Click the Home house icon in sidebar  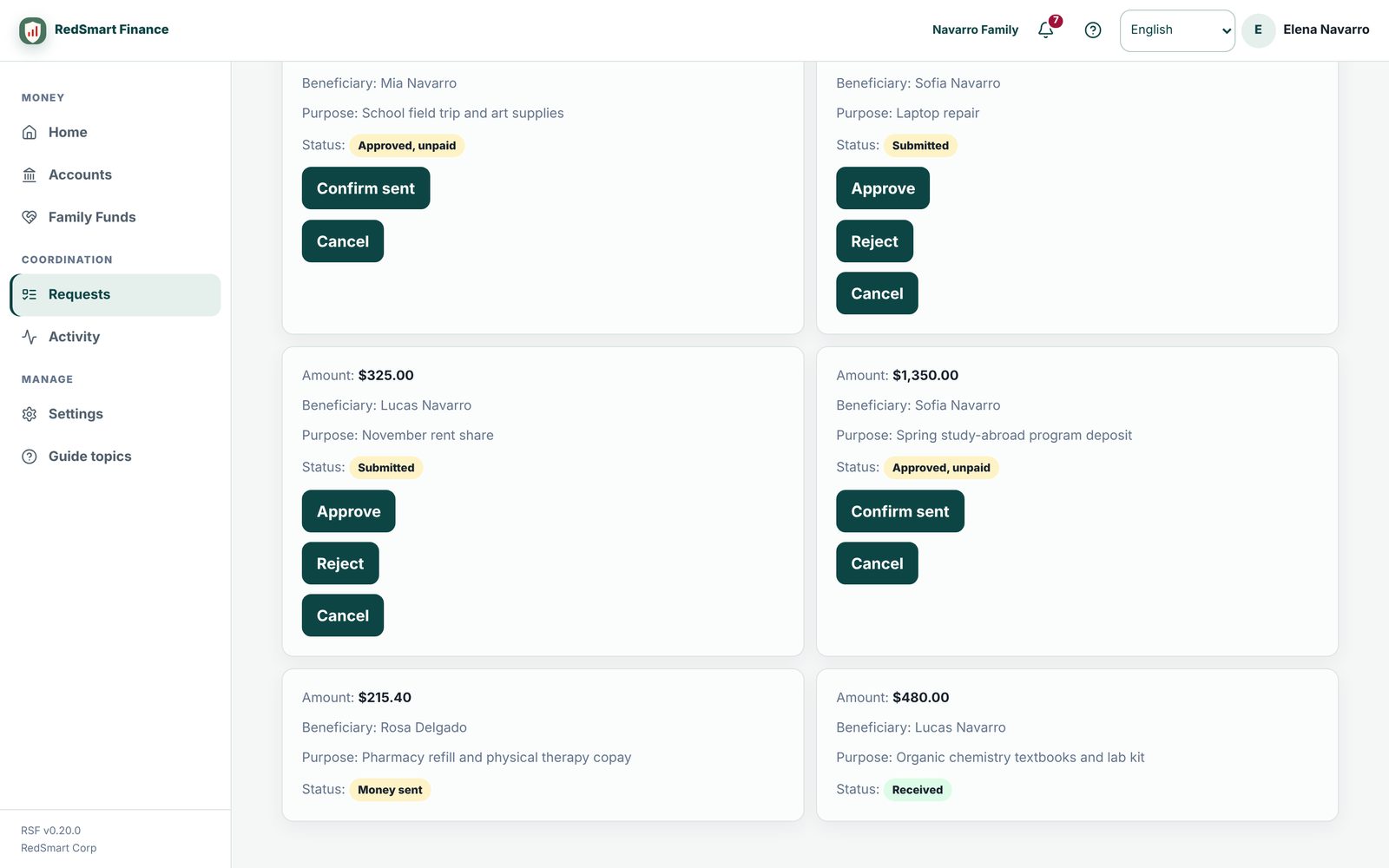pyautogui.click(x=30, y=132)
